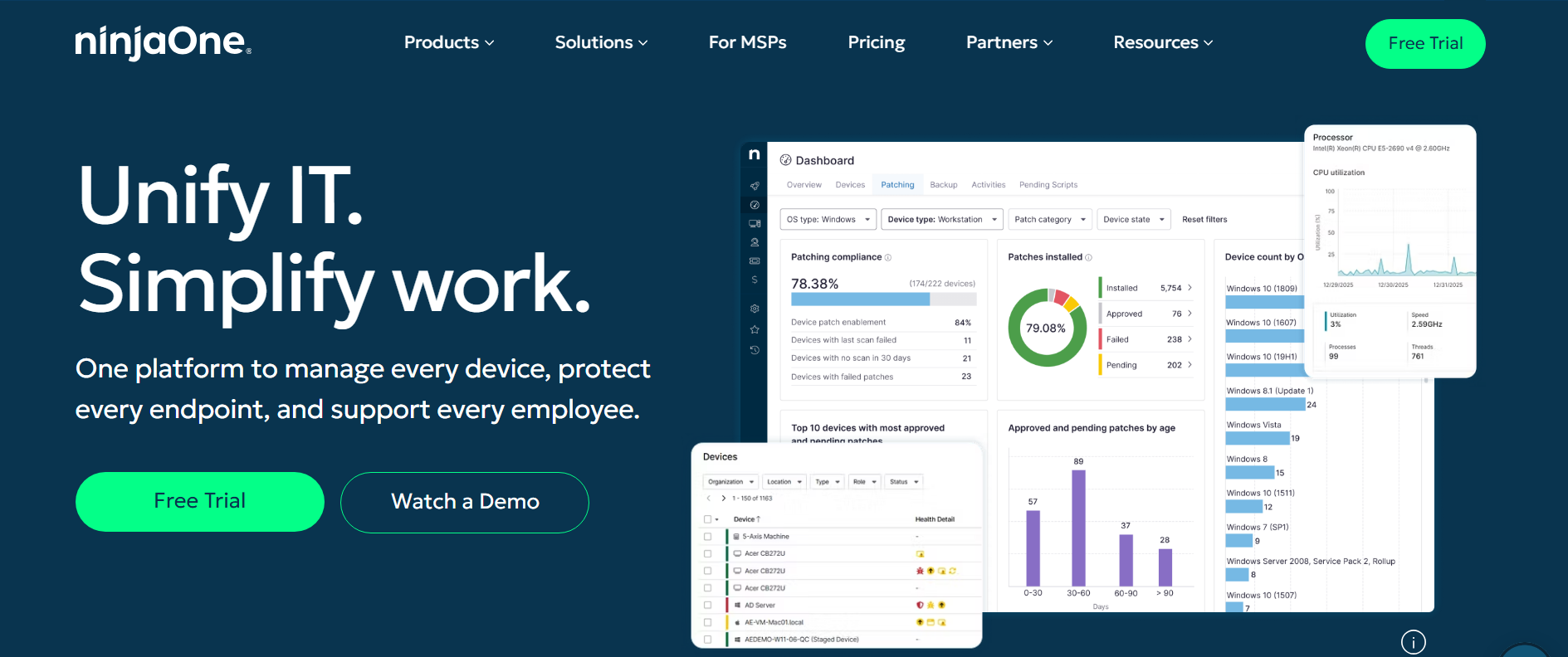Open the Device state dropdown

(x=1134, y=220)
